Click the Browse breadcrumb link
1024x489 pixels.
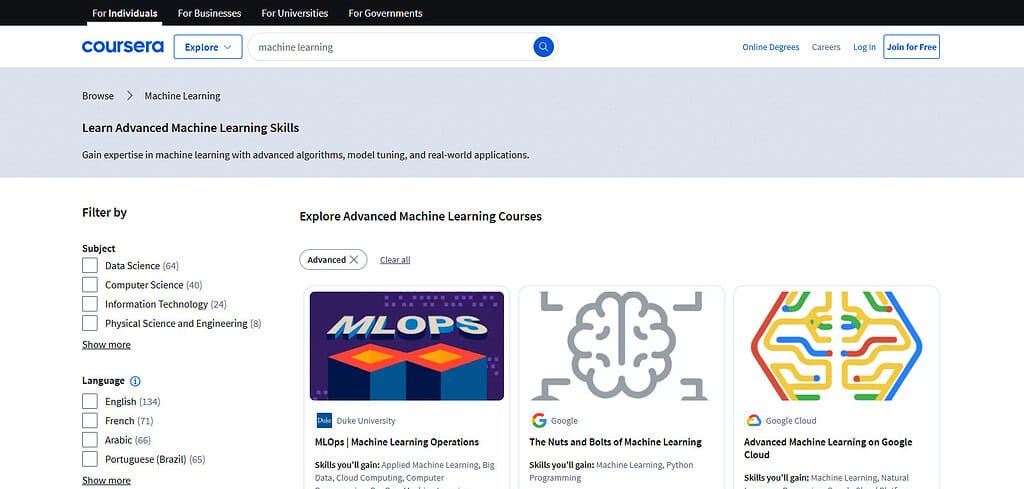pyautogui.click(x=98, y=96)
